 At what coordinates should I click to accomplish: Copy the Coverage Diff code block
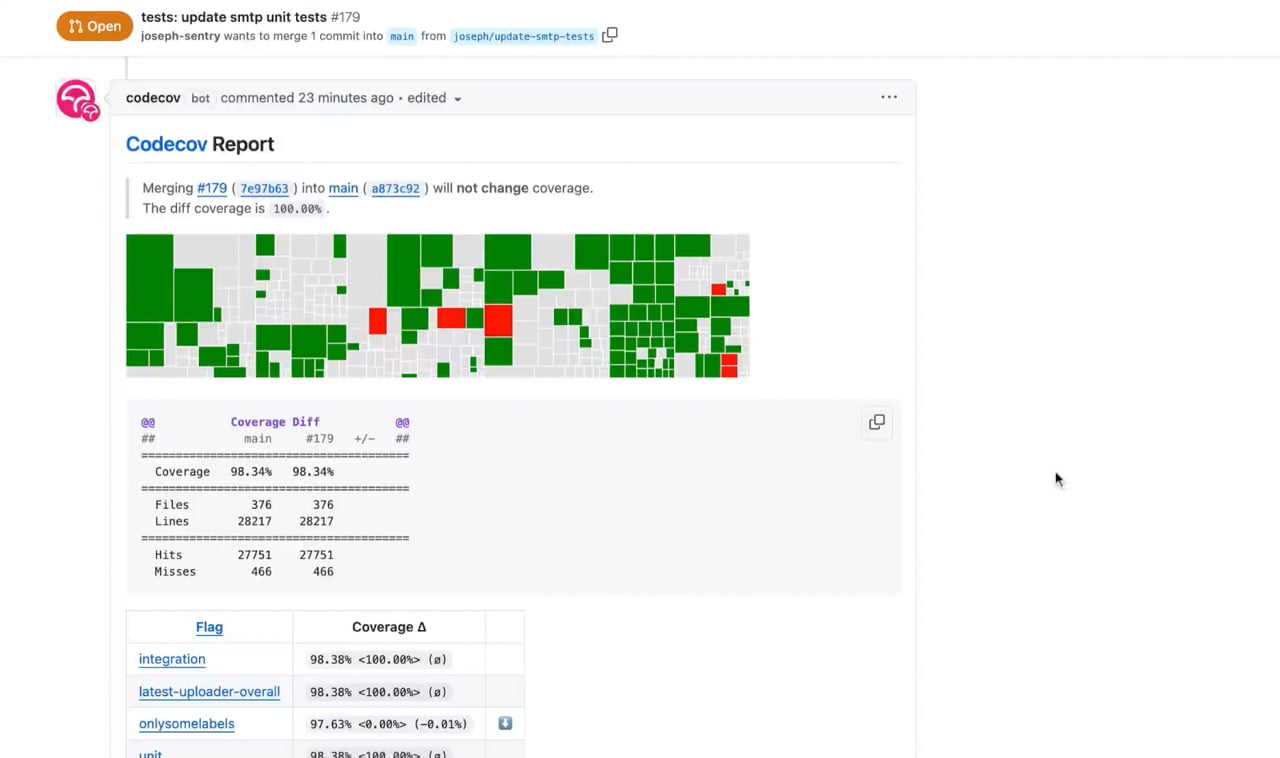[877, 422]
